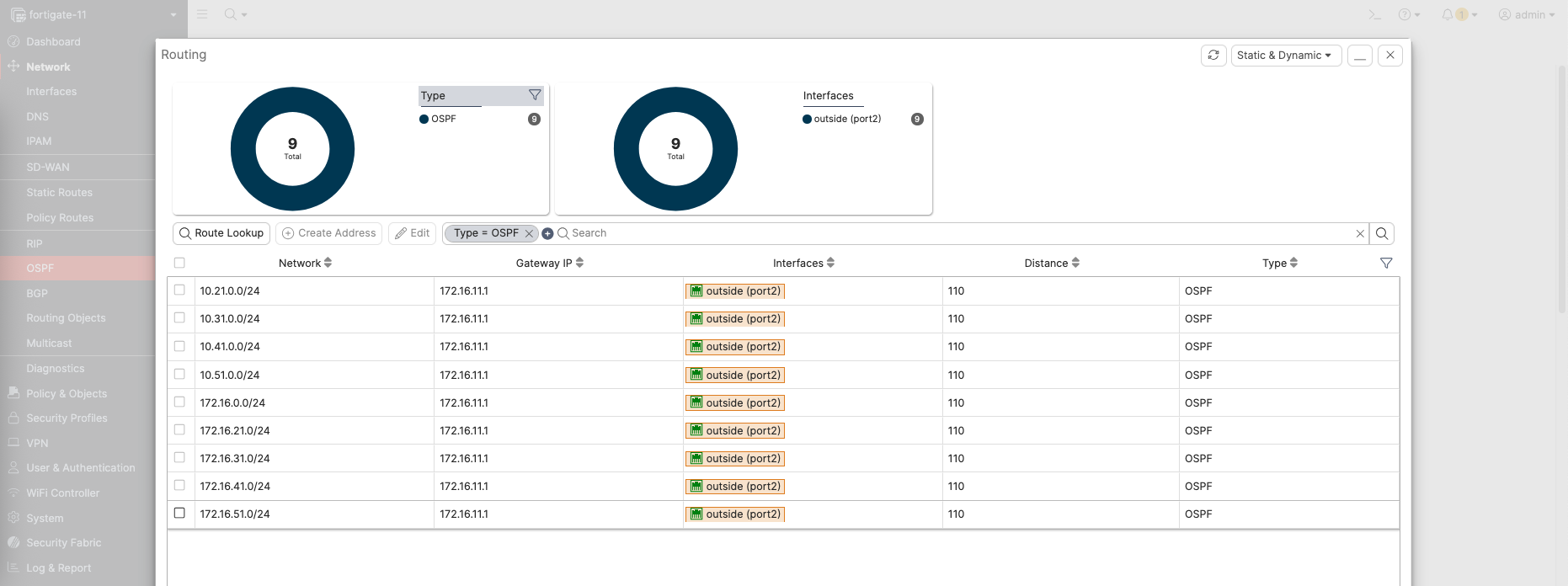Click the Route Lookup button
Screen dimensions: 1568x586
(221, 233)
